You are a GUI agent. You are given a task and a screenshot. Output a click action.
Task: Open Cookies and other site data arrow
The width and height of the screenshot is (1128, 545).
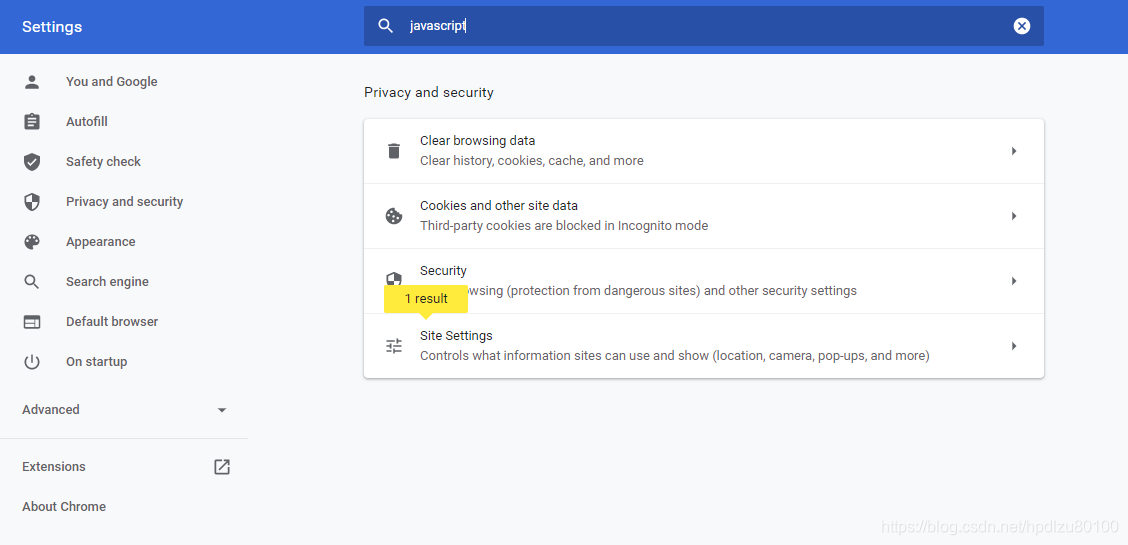(x=1014, y=216)
